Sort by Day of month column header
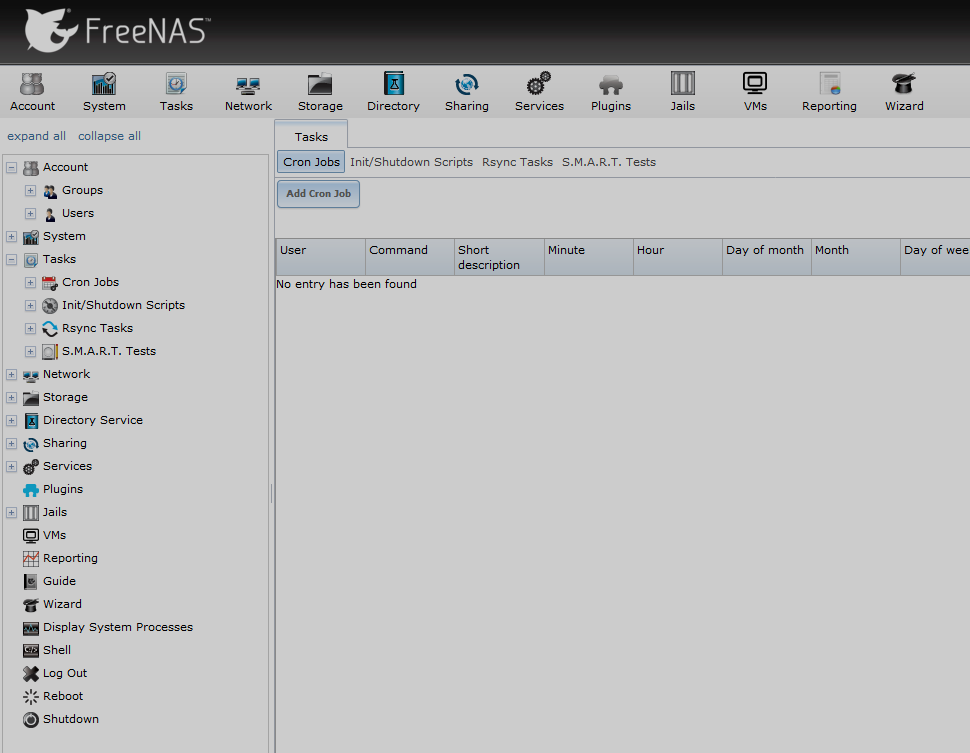 766,257
